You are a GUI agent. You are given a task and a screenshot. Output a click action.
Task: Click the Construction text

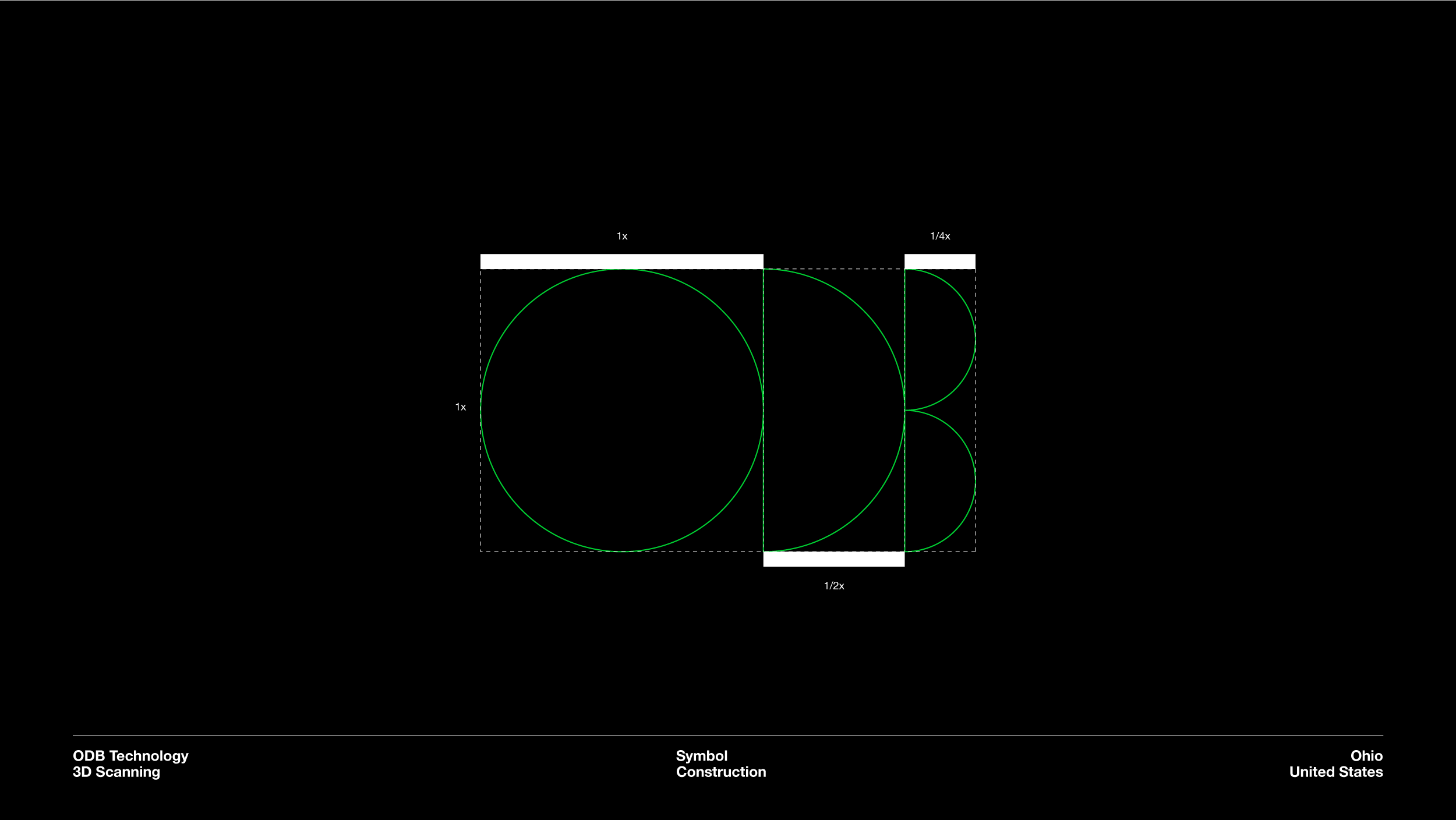tap(720, 772)
